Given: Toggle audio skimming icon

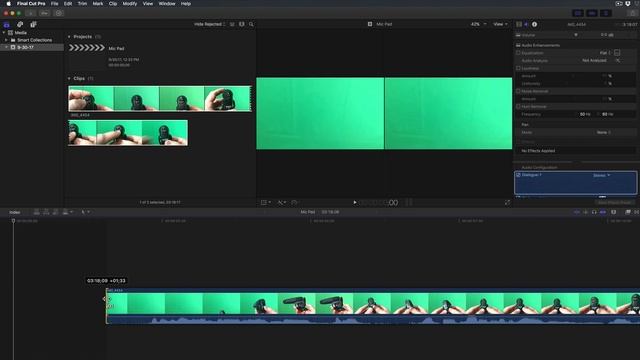Looking at the screenshot, I should [x=586, y=212].
